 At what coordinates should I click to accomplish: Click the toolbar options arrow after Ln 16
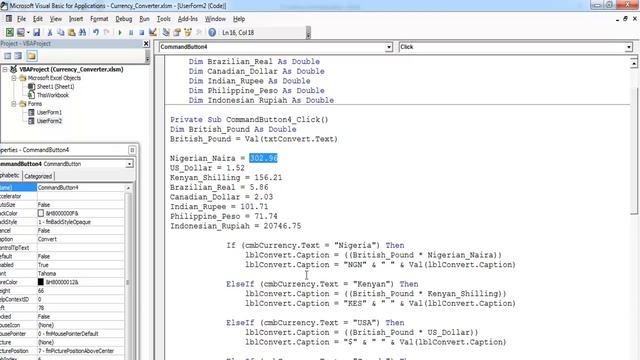click(308, 33)
